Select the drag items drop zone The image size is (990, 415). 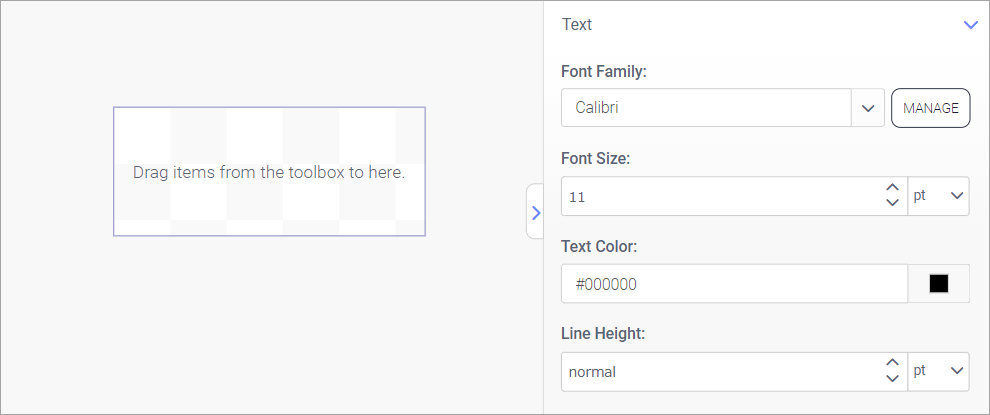(x=269, y=172)
